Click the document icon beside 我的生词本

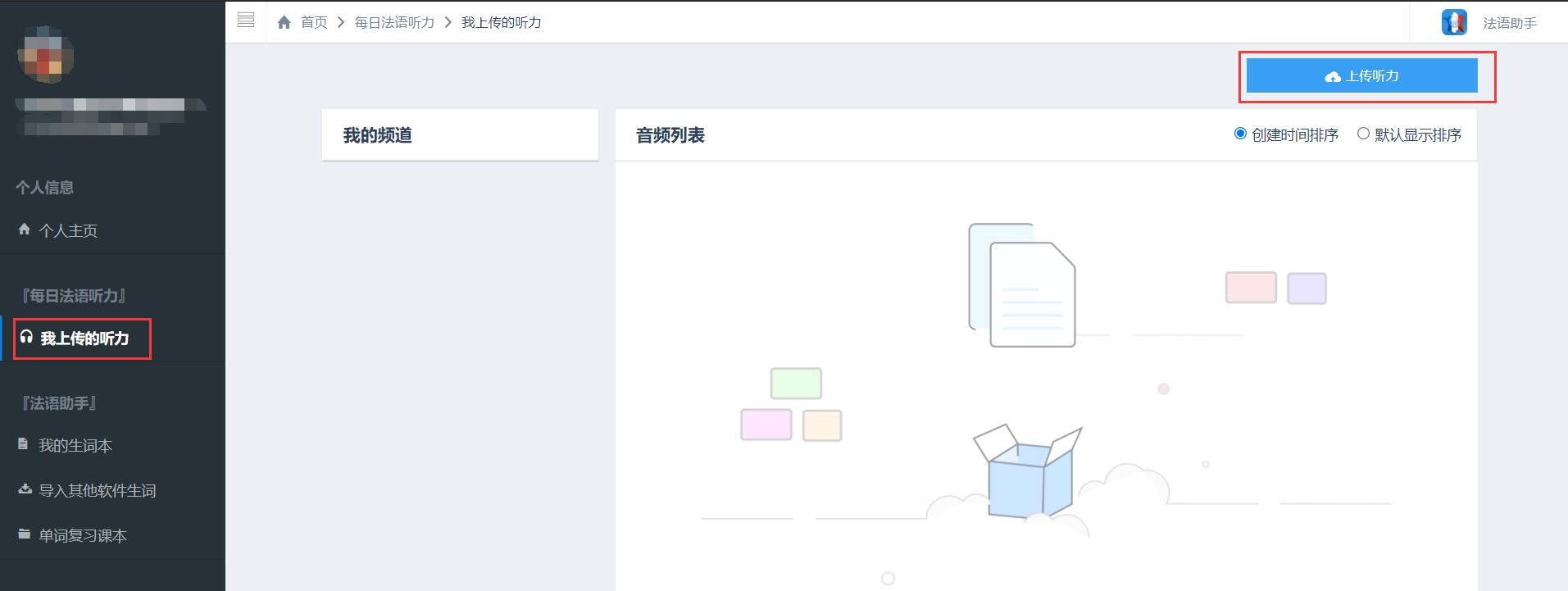[24, 444]
